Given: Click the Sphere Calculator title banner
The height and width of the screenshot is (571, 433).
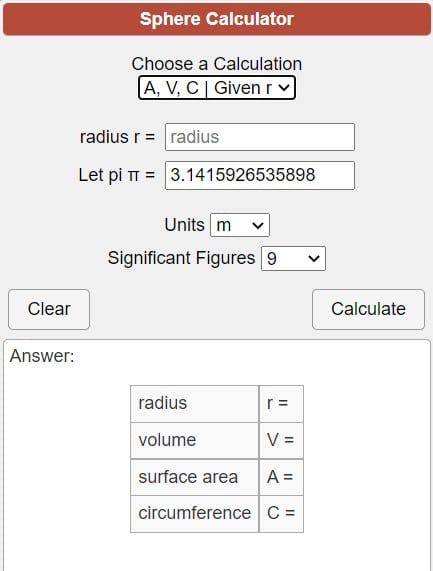Looking at the screenshot, I should (x=217, y=19).
